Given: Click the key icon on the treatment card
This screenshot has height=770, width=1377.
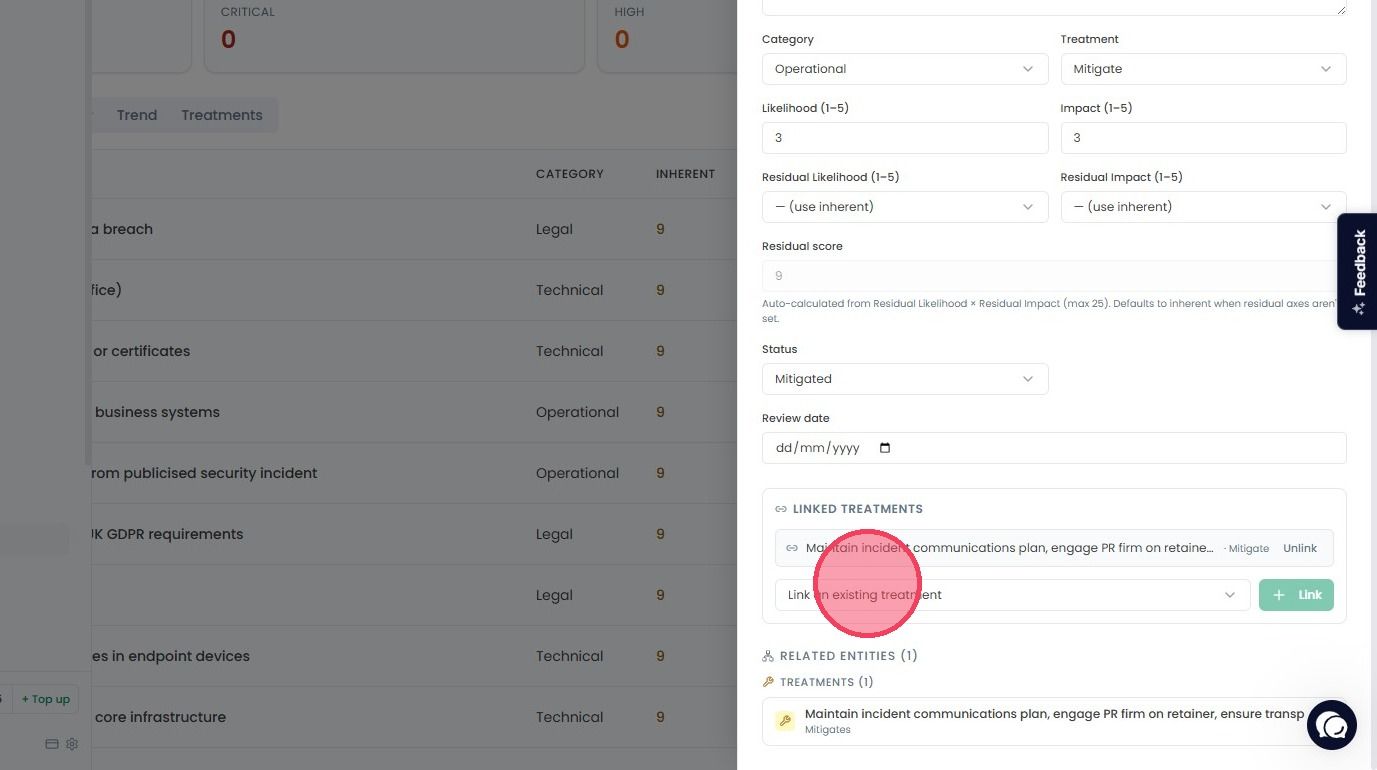Looking at the screenshot, I should click(785, 720).
